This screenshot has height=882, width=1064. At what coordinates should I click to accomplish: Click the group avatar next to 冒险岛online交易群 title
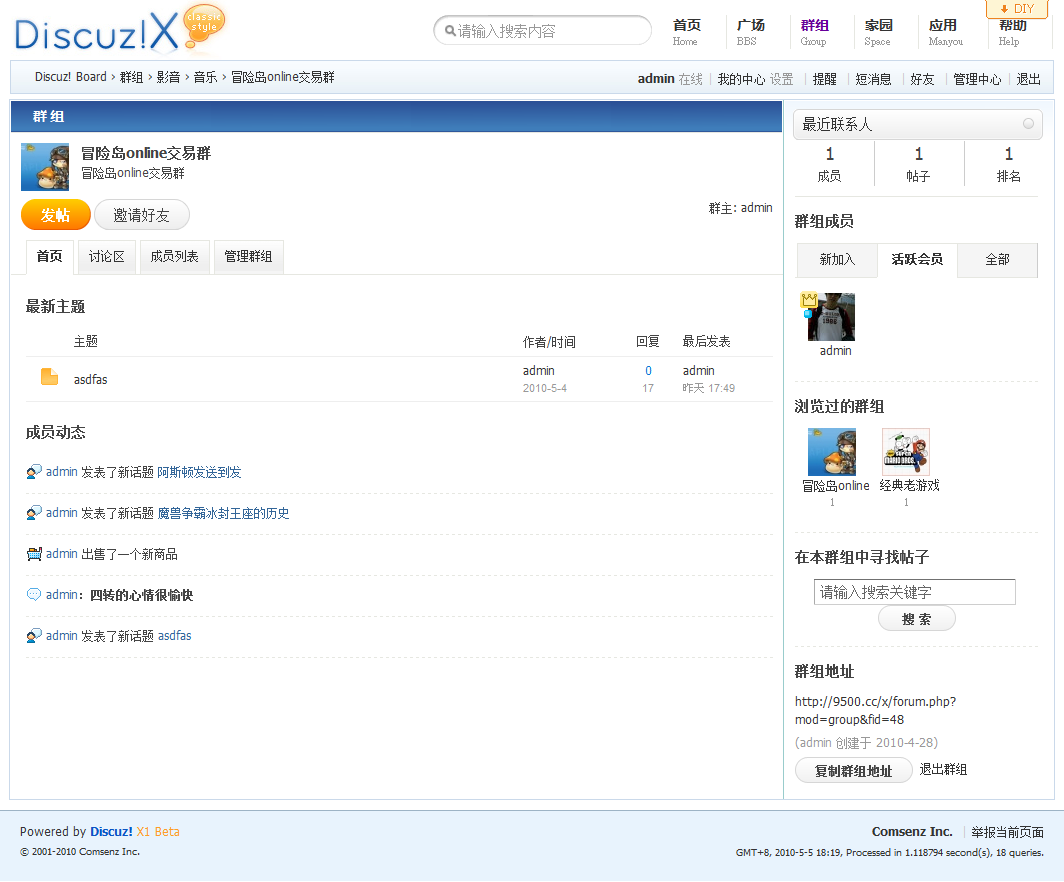click(45, 167)
